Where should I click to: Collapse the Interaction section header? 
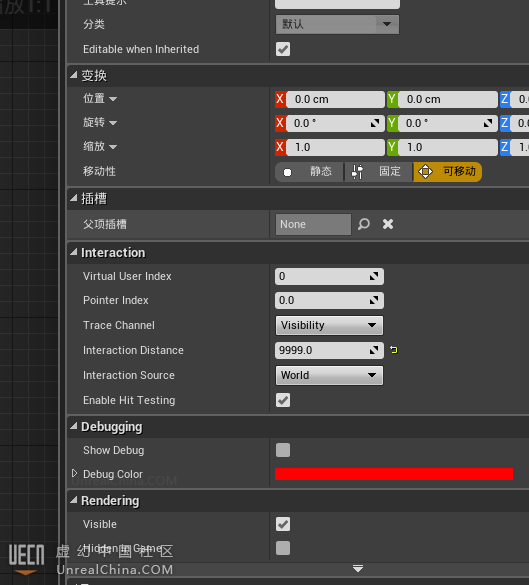tap(73, 253)
